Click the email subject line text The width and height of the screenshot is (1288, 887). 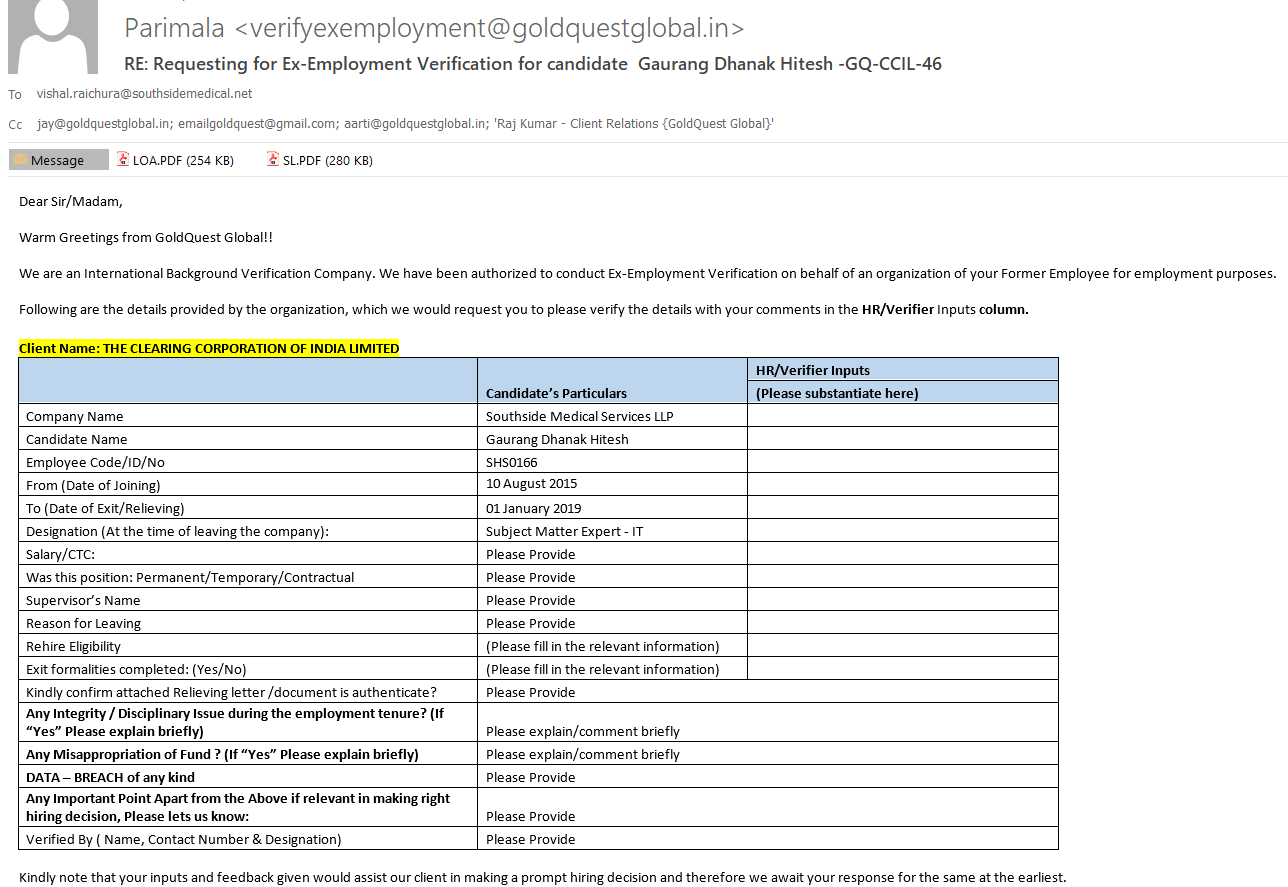pyautogui.click(x=533, y=64)
